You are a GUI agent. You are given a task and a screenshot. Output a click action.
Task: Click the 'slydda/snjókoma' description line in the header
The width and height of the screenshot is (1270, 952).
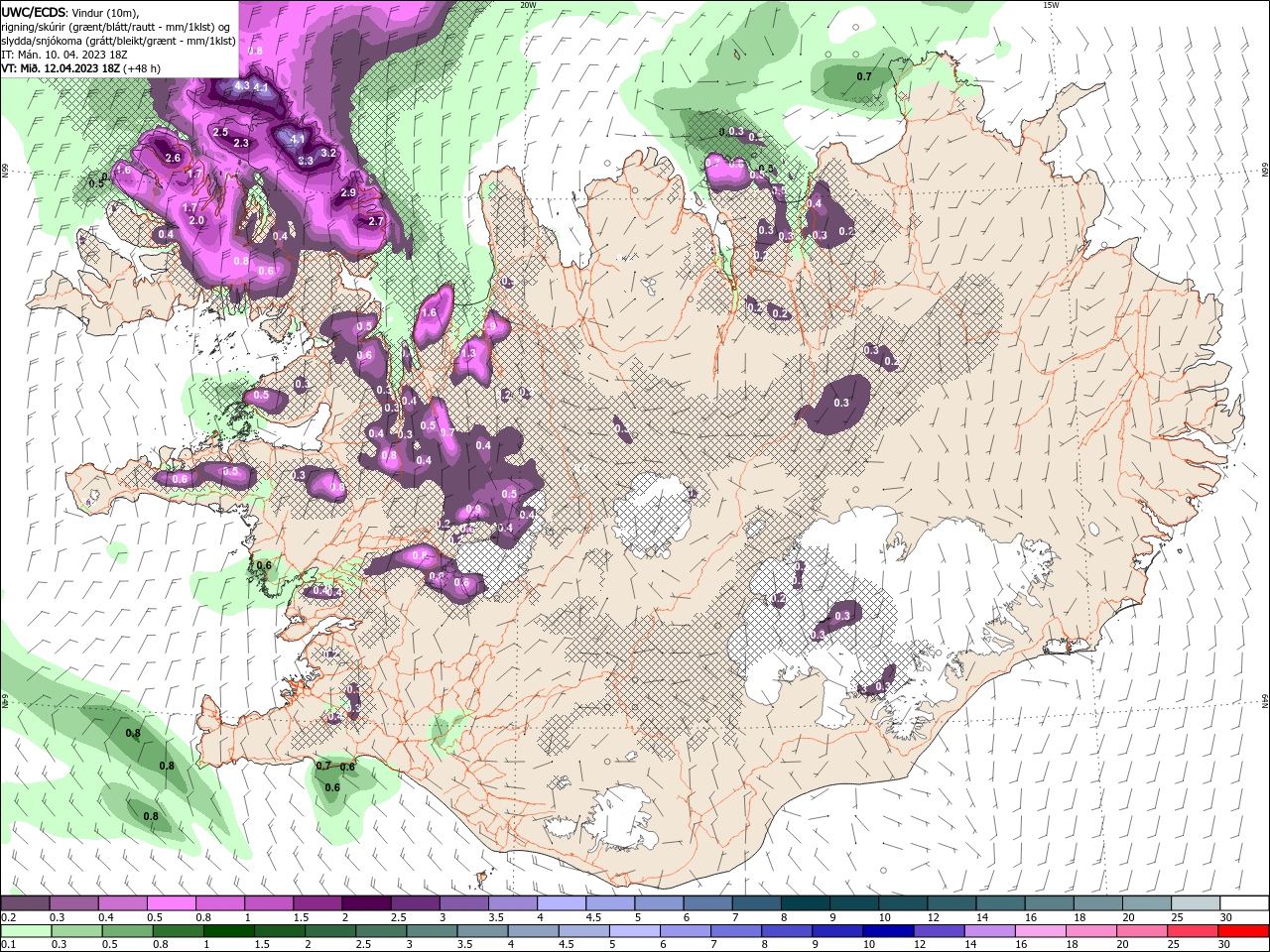tap(118, 41)
